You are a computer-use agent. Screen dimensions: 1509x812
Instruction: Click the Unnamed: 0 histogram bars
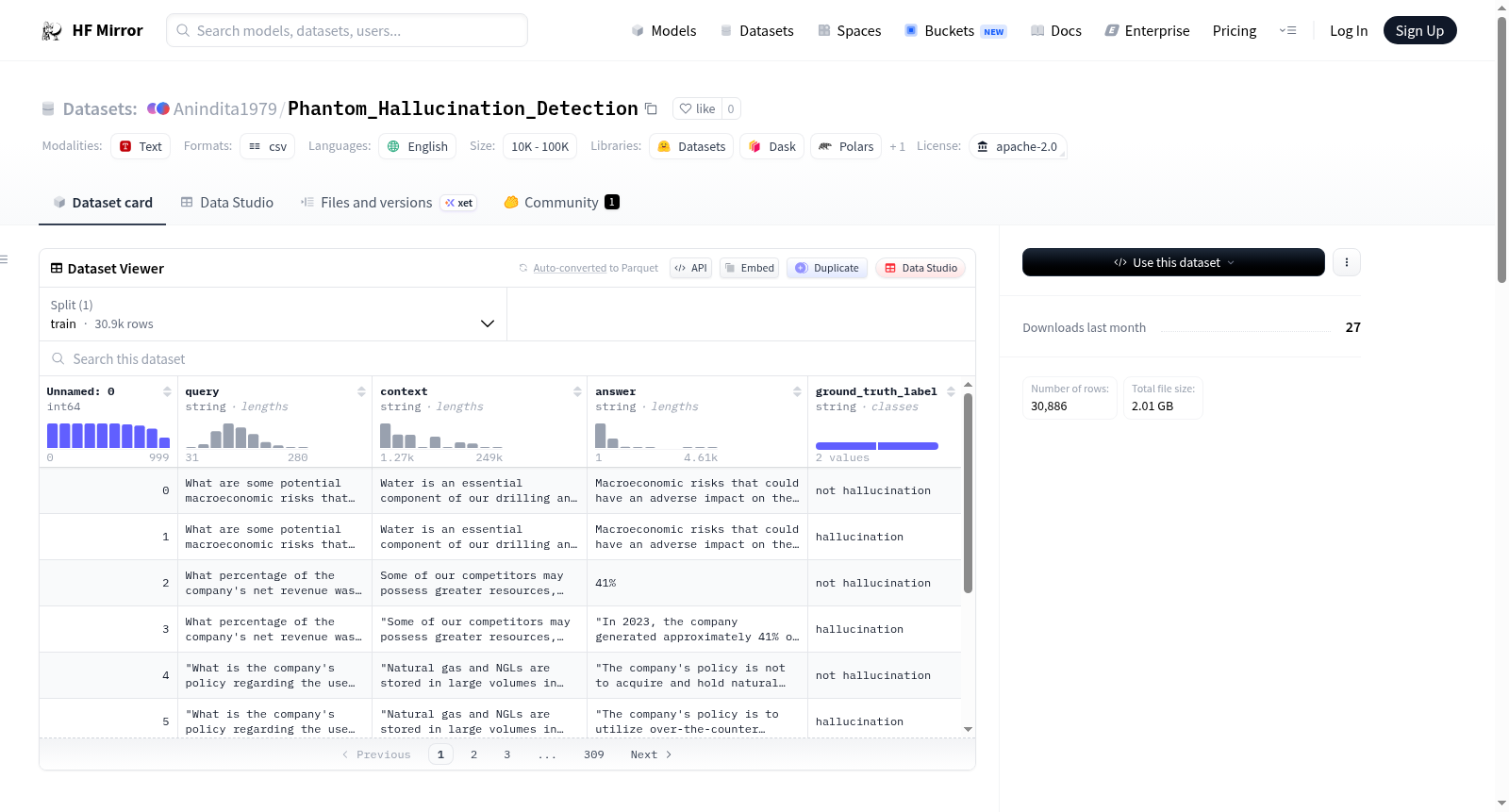tap(108, 435)
